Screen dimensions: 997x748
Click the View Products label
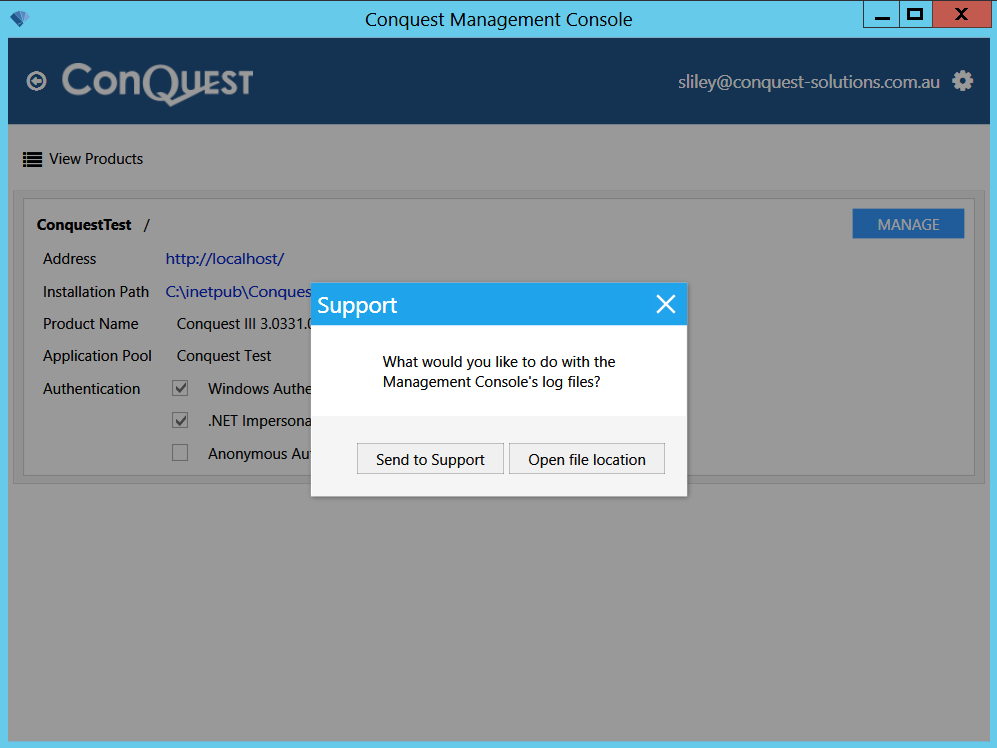pyautogui.click(x=96, y=159)
